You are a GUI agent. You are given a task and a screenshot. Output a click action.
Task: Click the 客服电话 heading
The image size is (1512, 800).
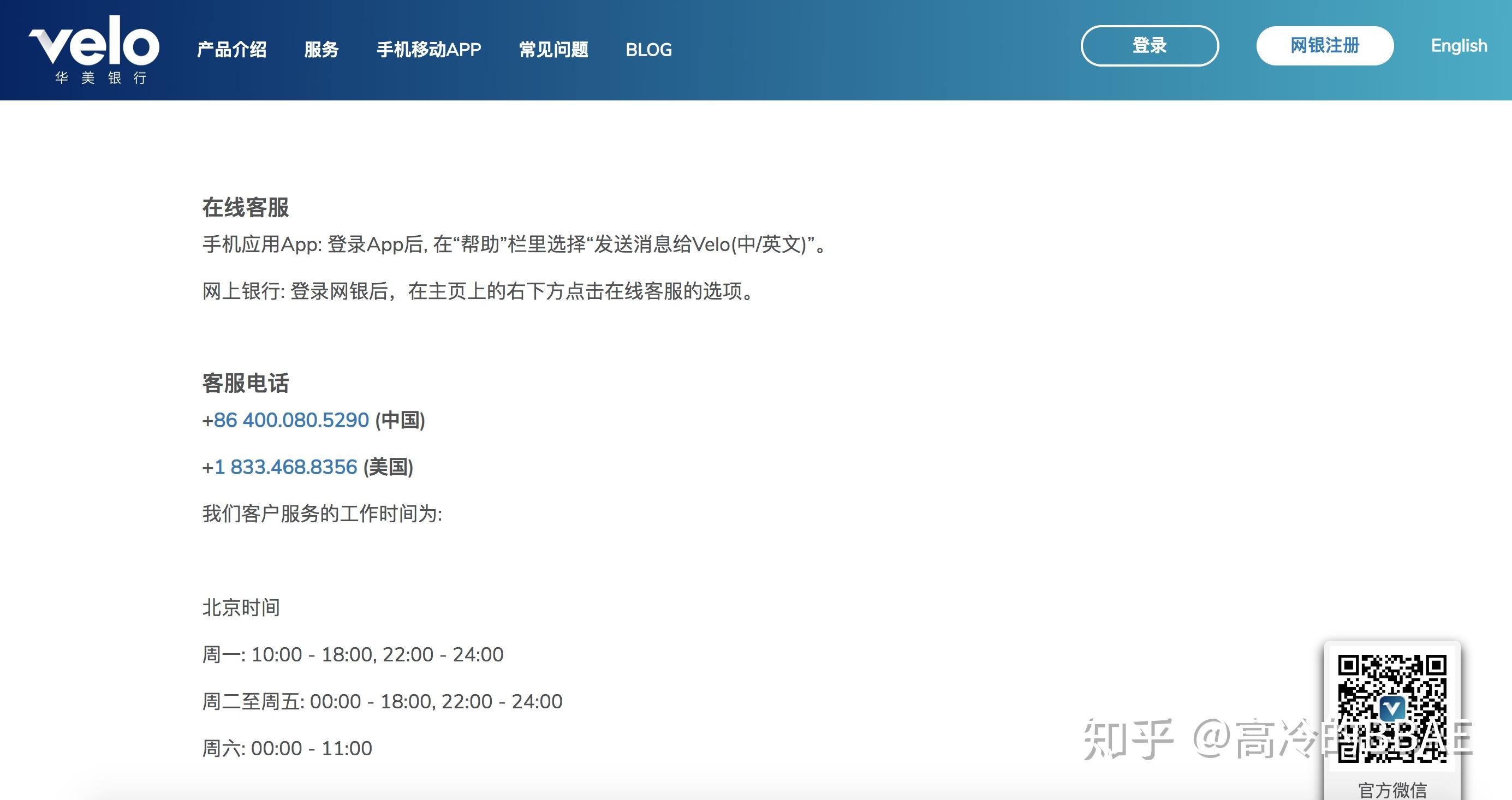tap(245, 383)
